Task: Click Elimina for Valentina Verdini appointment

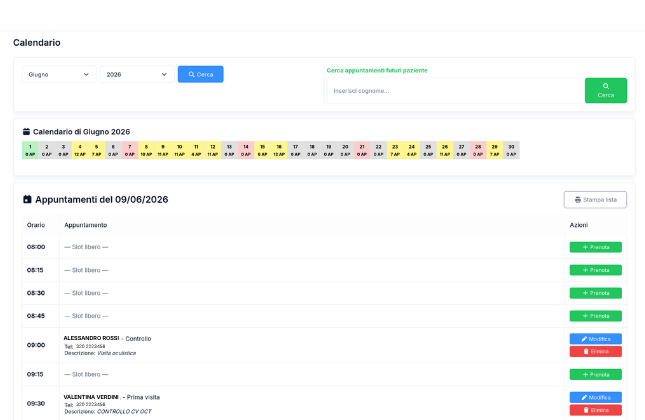Action: point(596,410)
